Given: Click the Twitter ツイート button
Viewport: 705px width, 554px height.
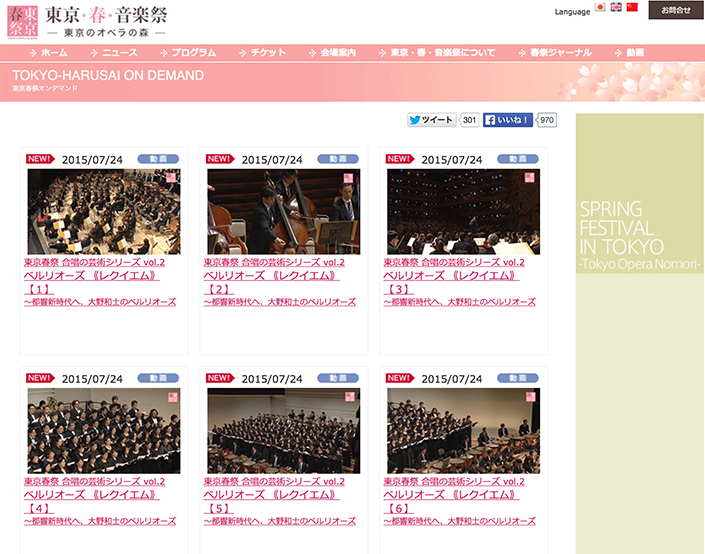Looking at the screenshot, I should point(432,120).
